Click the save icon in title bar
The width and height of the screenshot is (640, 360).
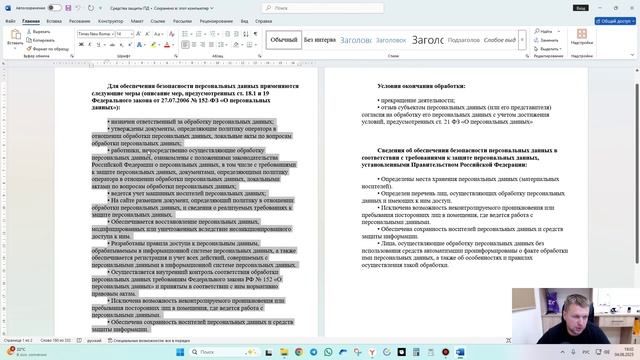click(68, 8)
